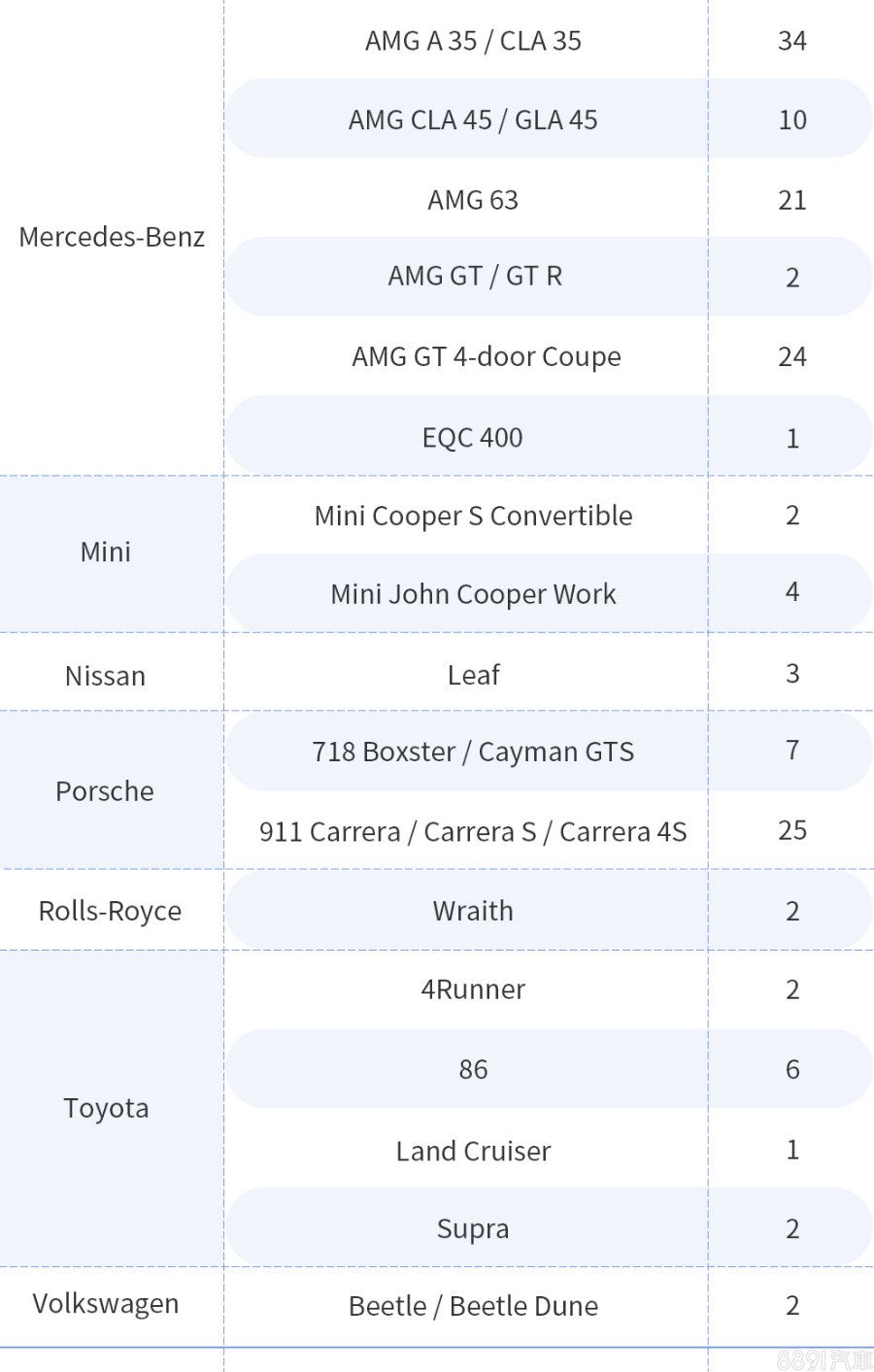Image resolution: width=874 pixels, height=1372 pixels.
Task: Click the 4Runner model entry
Action: click(x=473, y=989)
